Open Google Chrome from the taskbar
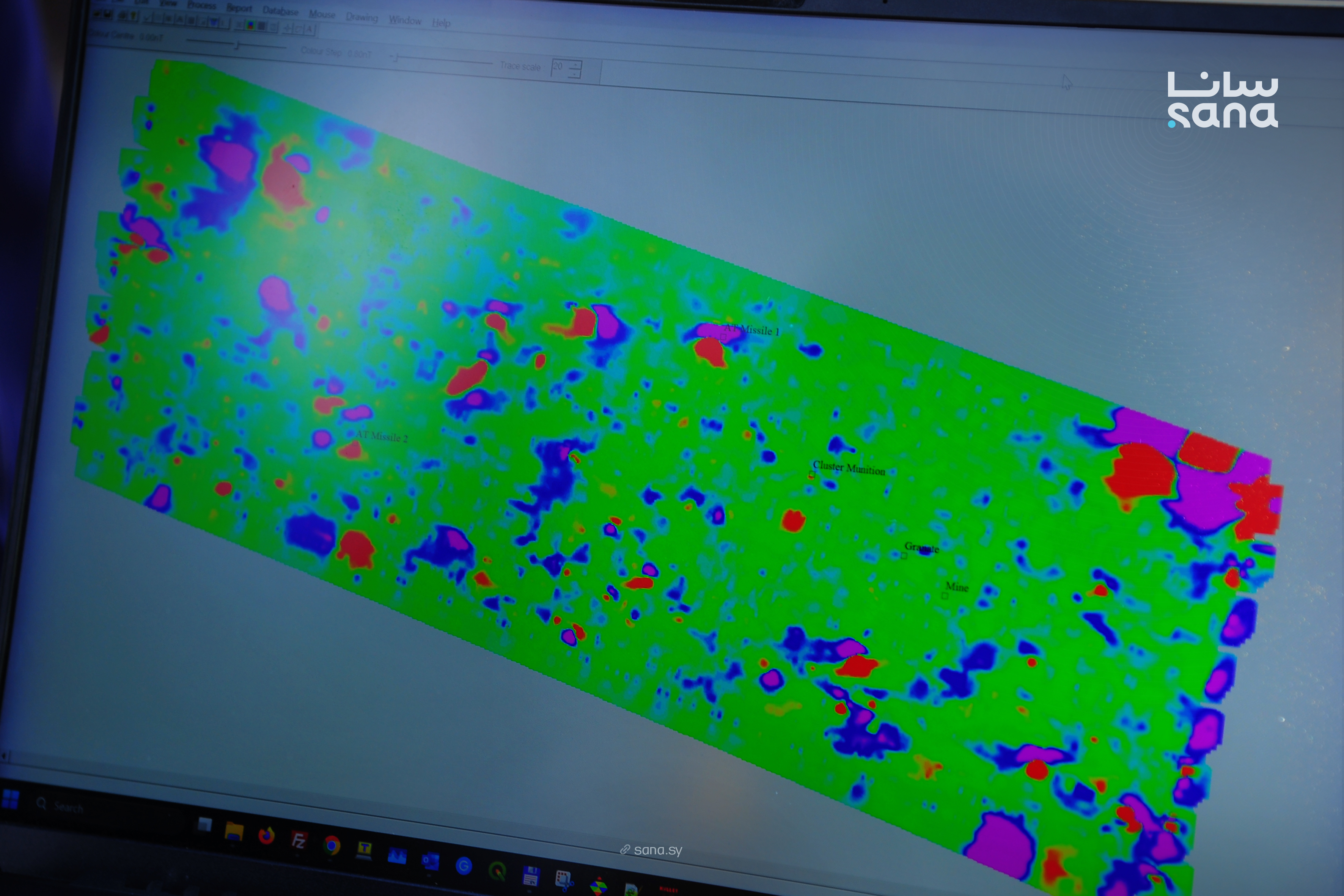The image size is (1344, 896). click(x=332, y=844)
